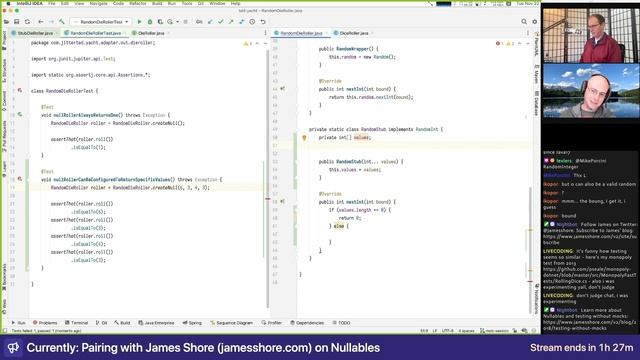Open the right editor tabs more-options icon
The height and width of the screenshot is (360, 640).
coord(528,33)
